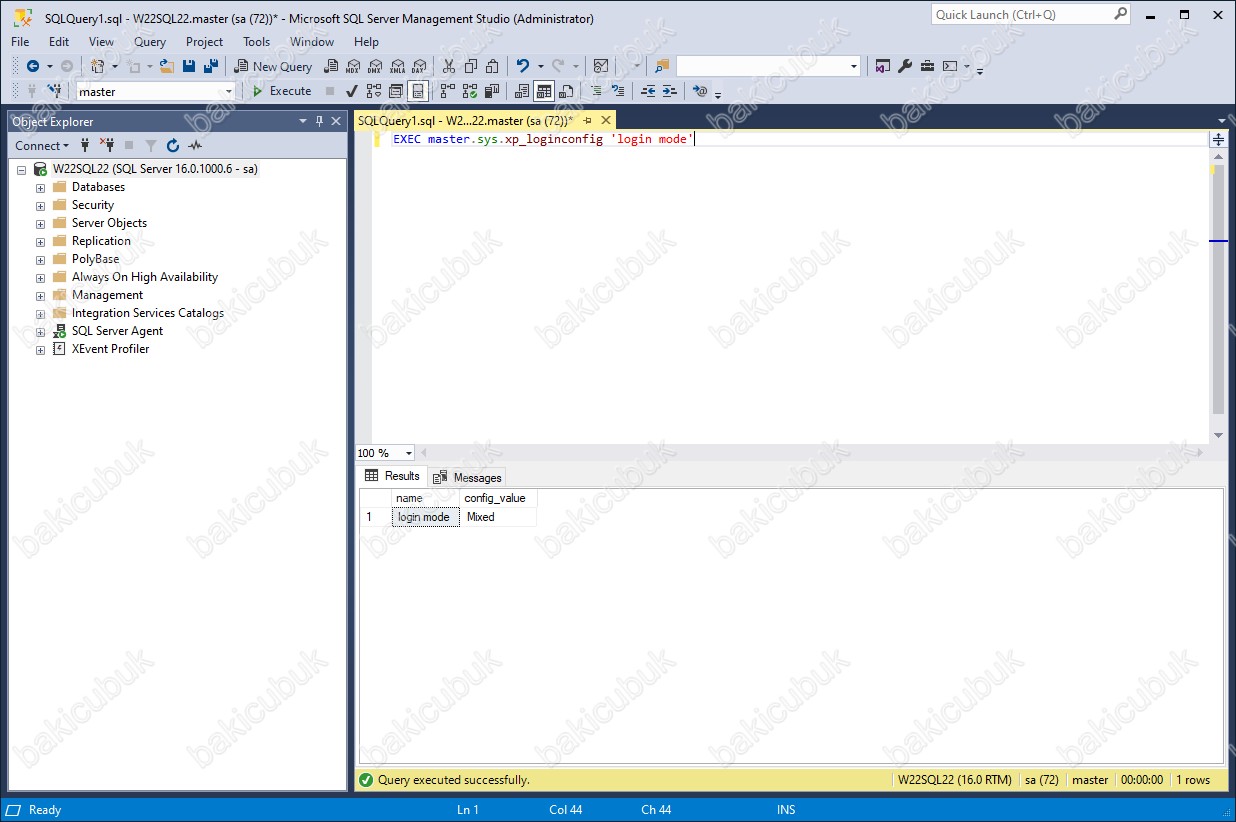Expand the Security folder node

coord(41,205)
